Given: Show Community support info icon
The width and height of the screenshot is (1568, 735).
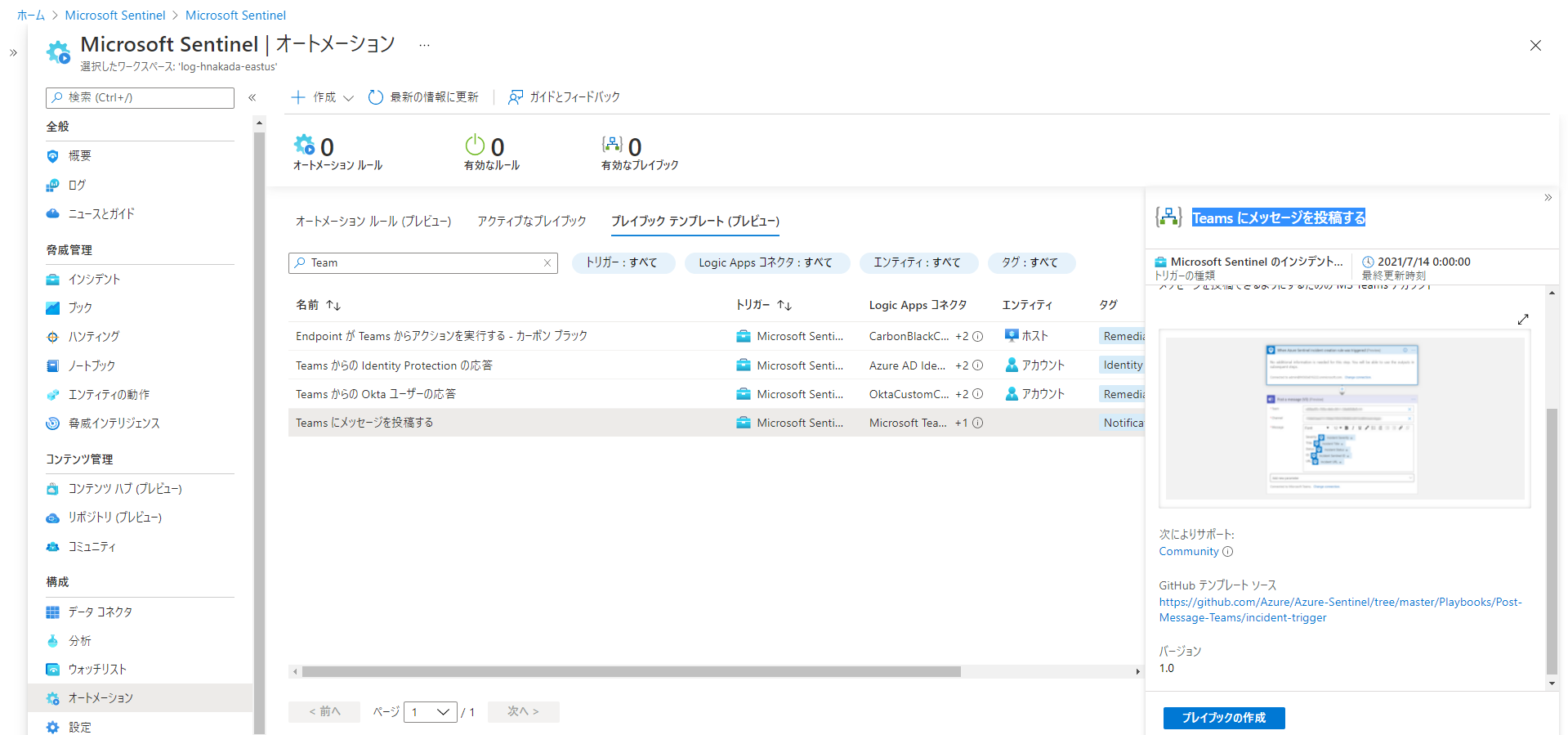Looking at the screenshot, I should [1227, 552].
